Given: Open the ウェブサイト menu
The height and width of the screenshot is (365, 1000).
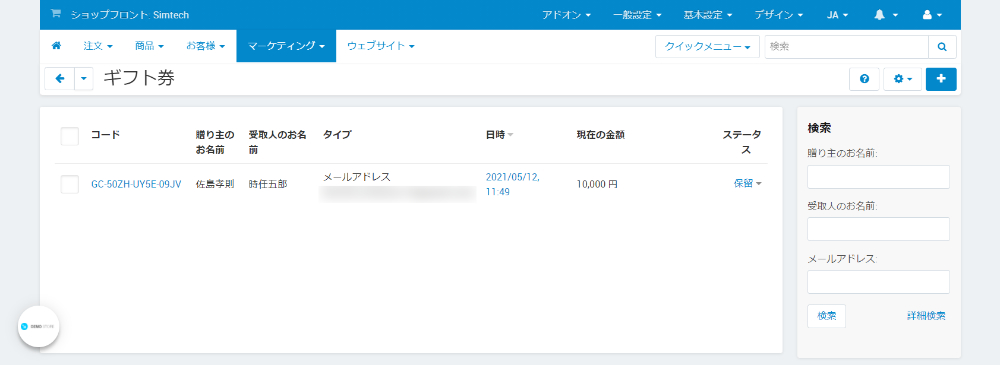Looking at the screenshot, I should point(381,46).
